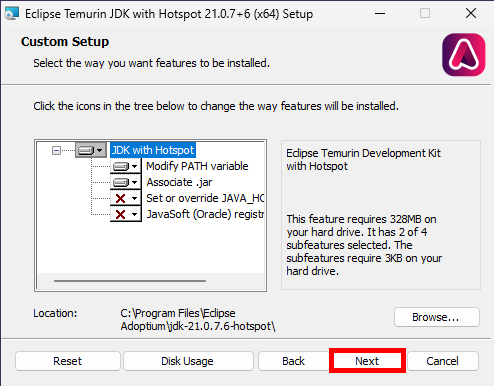
Task: Click the "This feature requires 328MB" description text
Action: coord(364,245)
